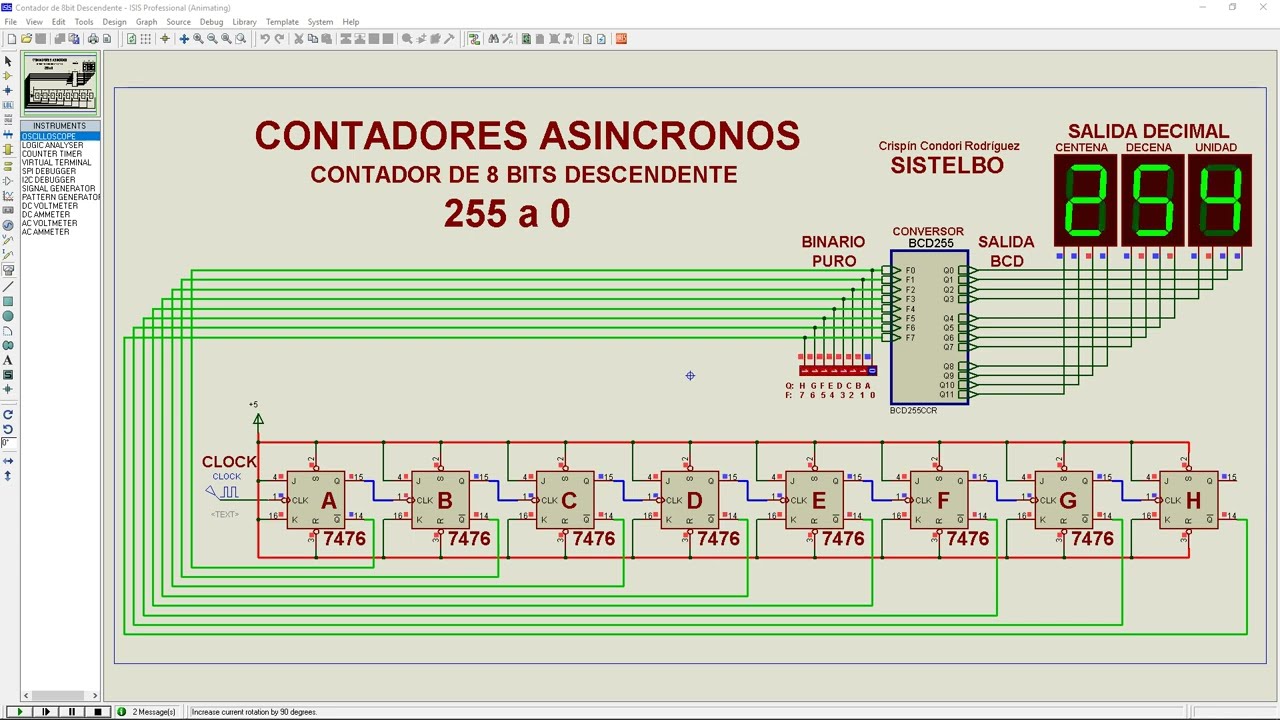Screen dimensions: 1280x720
Task: Click the Rotate anti-clockwise icon
Action: point(8,429)
